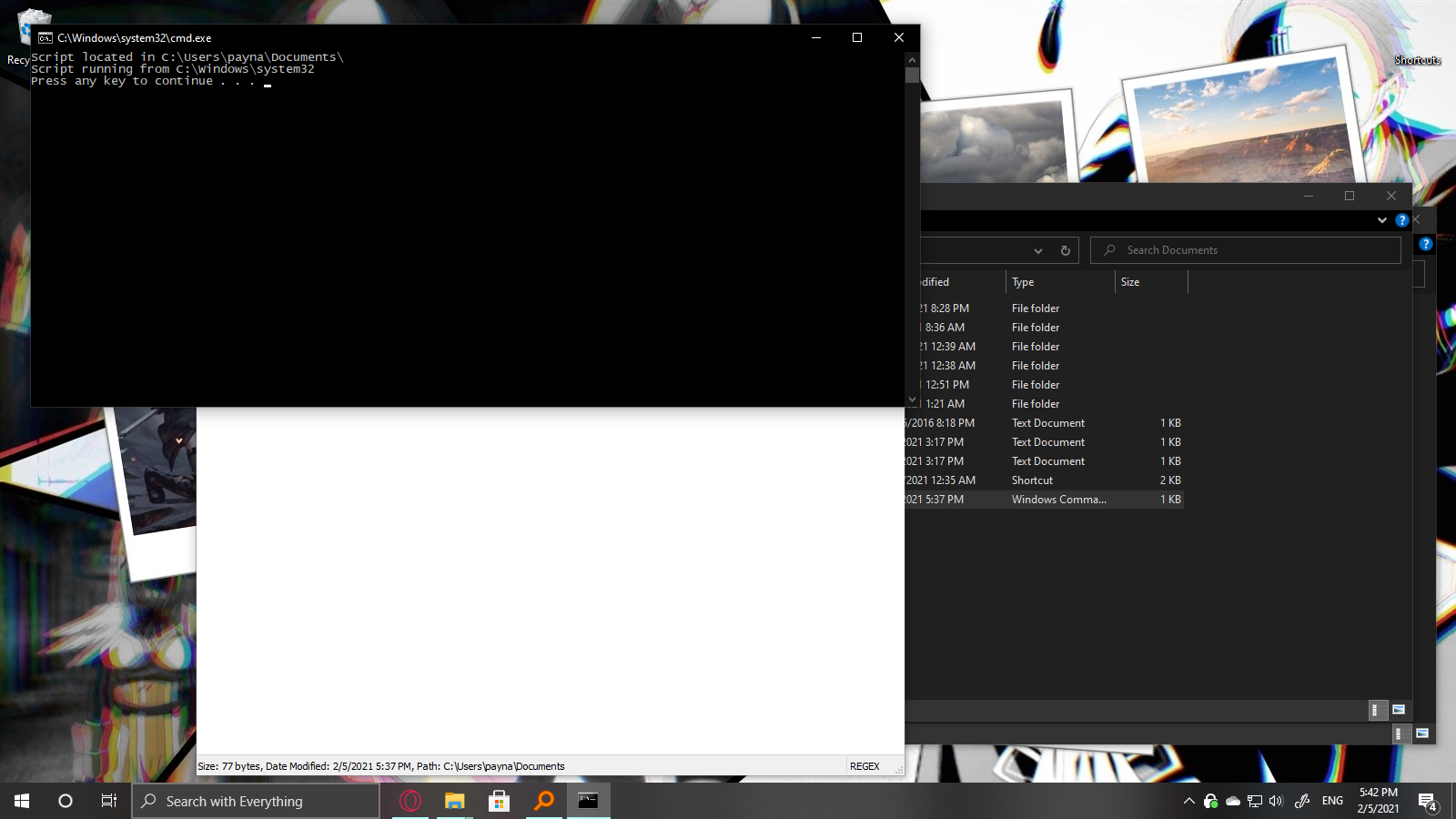The image size is (1456, 819).
Task: Expand the address bar dropdown in Explorer
Action: (x=1038, y=250)
